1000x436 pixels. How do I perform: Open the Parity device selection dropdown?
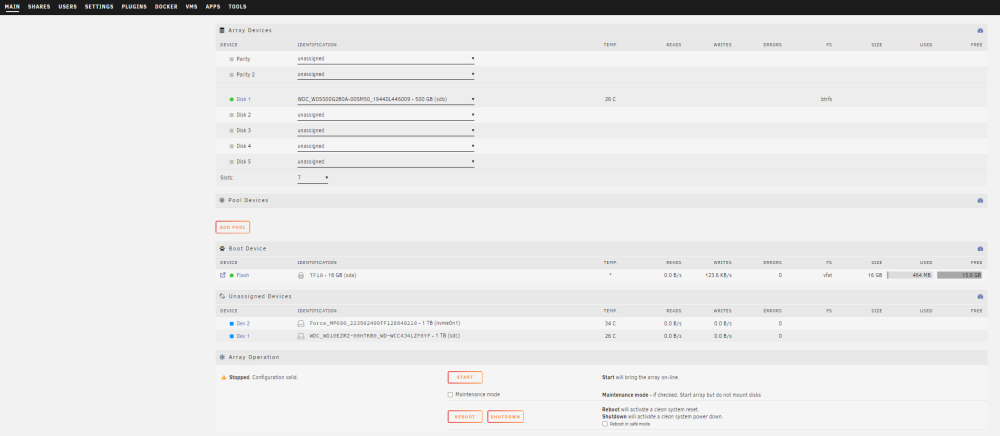[x=386, y=59]
